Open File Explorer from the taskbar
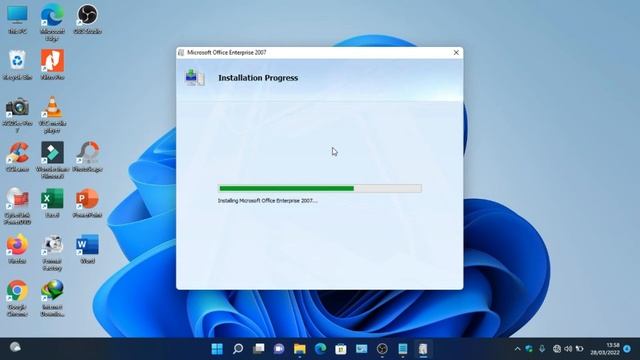This screenshot has height=360, width=640. 300,349
